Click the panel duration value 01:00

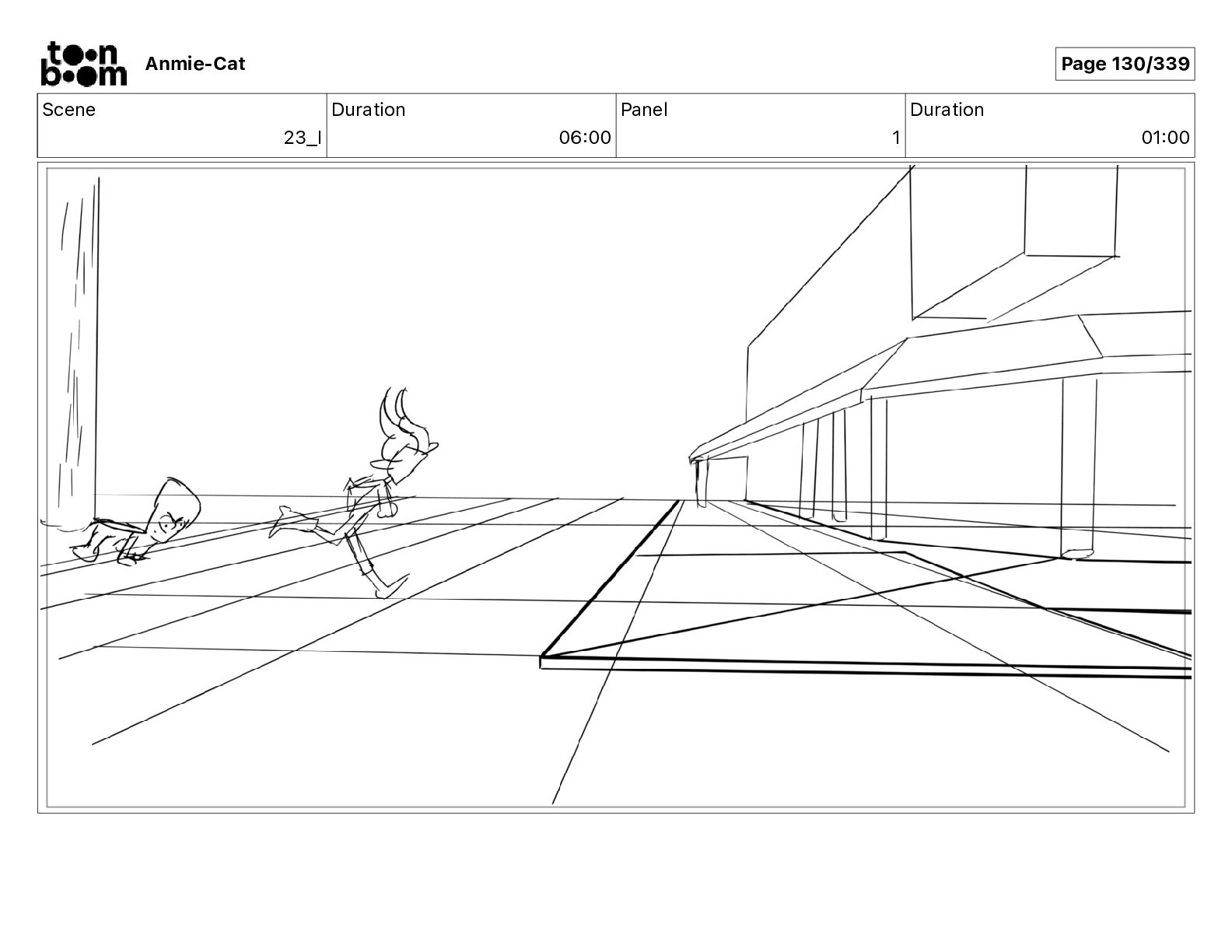[x=1165, y=138]
